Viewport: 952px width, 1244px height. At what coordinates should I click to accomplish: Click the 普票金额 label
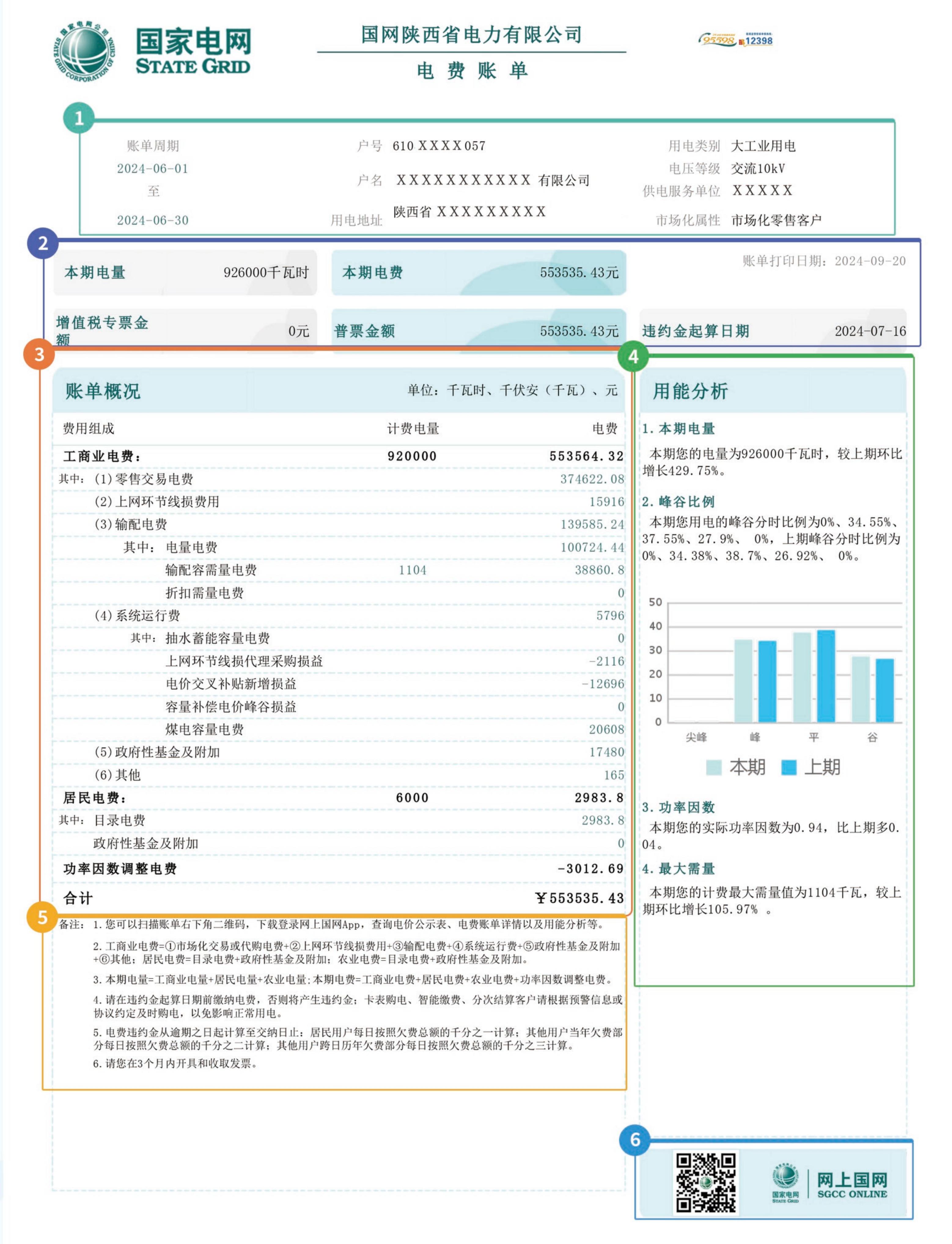[x=364, y=331]
